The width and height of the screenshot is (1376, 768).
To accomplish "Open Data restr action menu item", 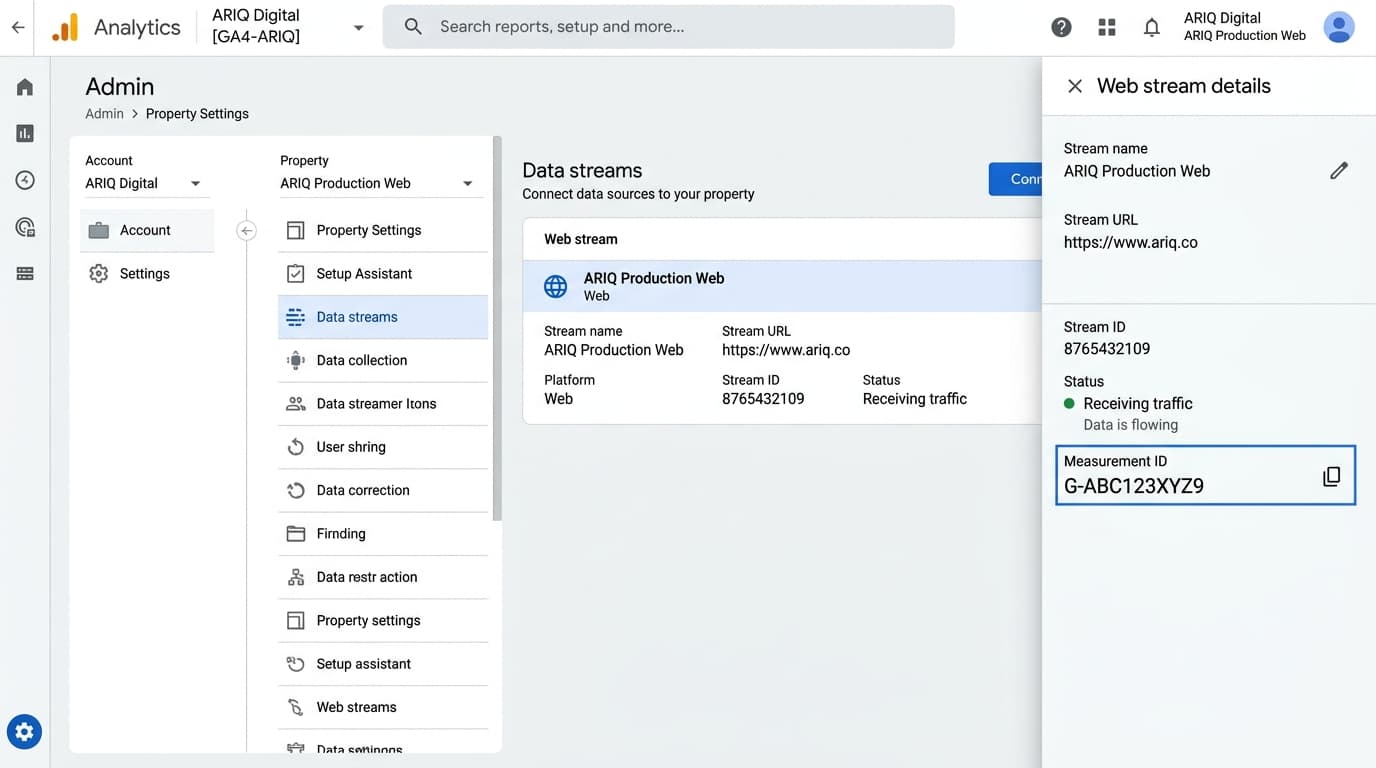I will 383,577.
